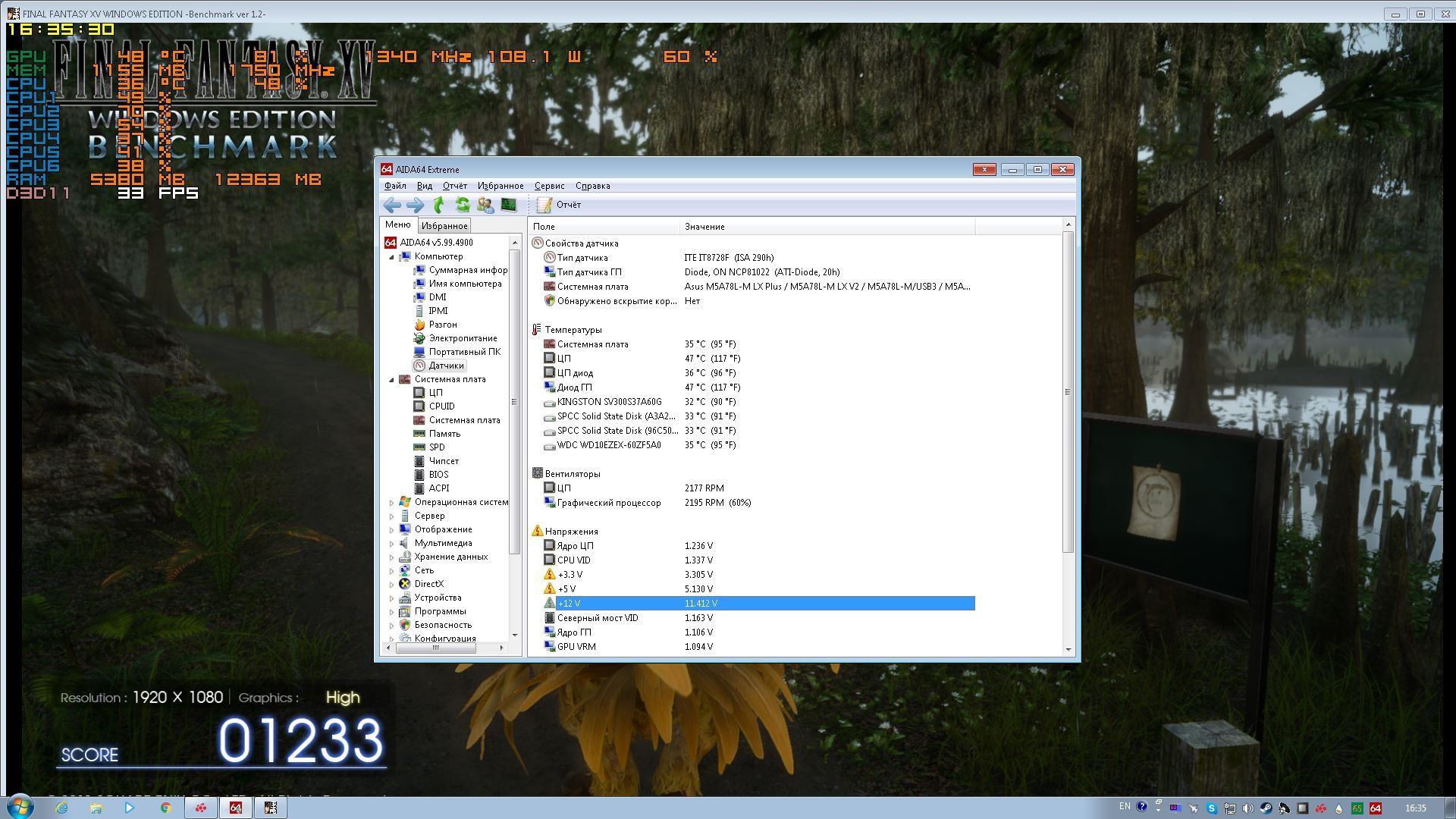Open Internet Explorer from taskbar

point(61,808)
